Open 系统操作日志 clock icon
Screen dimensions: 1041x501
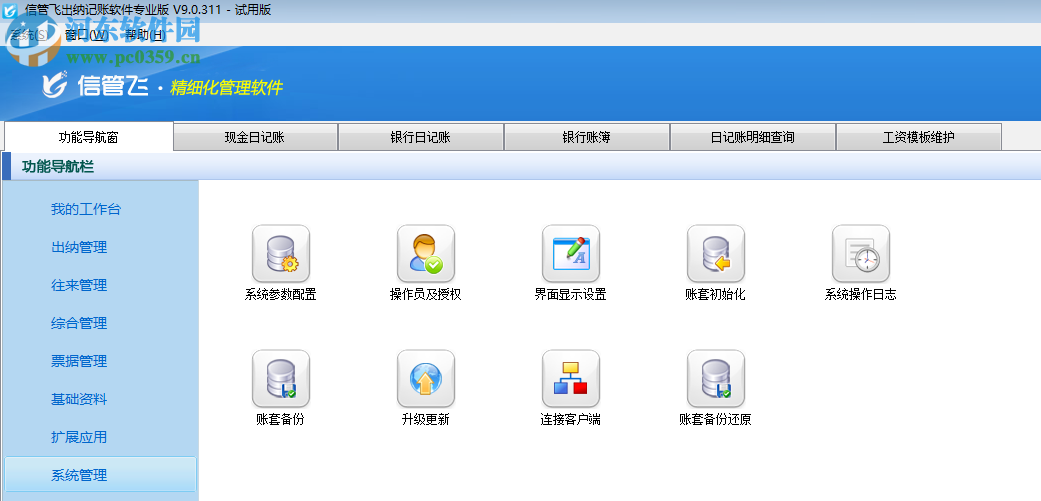point(860,253)
